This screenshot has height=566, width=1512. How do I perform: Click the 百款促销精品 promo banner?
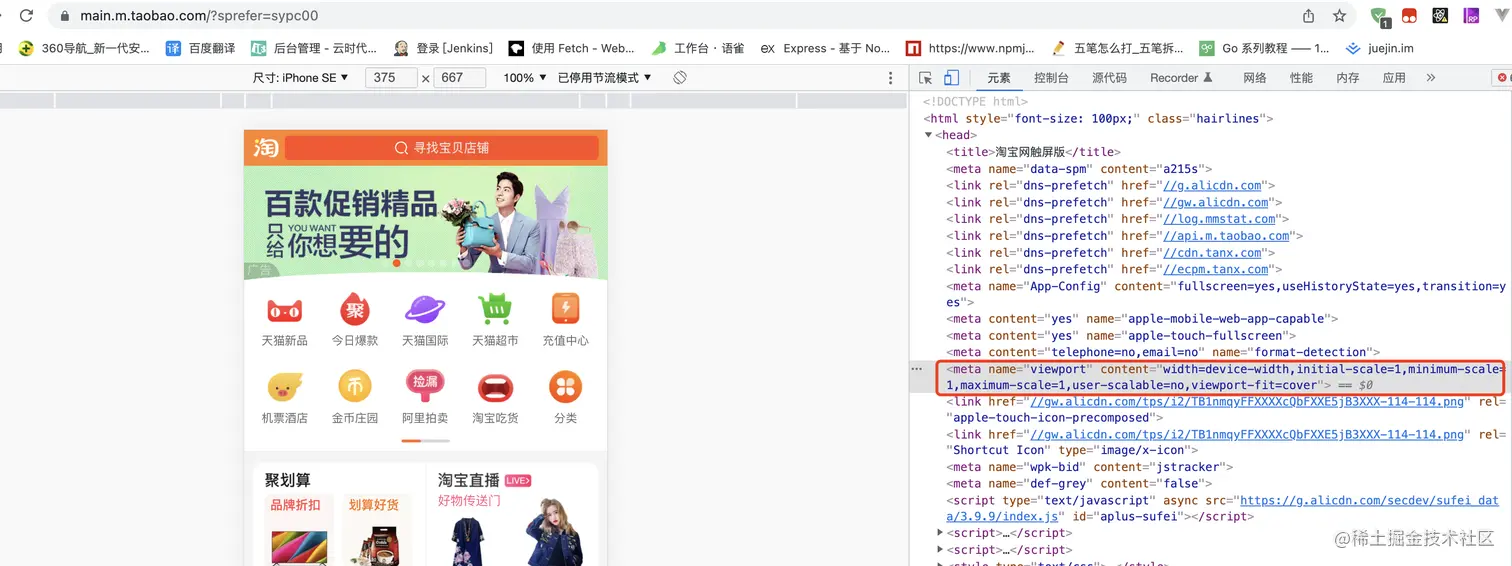pyautogui.click(x=425, y=222)
